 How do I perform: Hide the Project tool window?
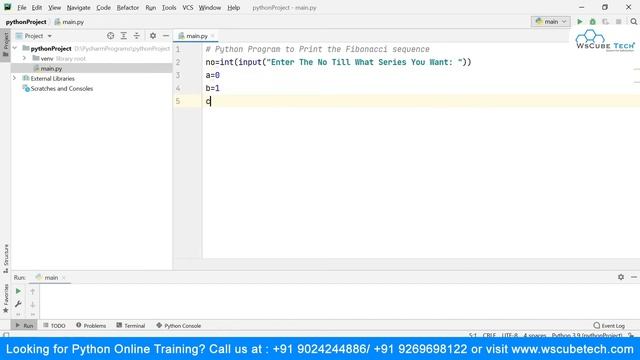[166, 36]
